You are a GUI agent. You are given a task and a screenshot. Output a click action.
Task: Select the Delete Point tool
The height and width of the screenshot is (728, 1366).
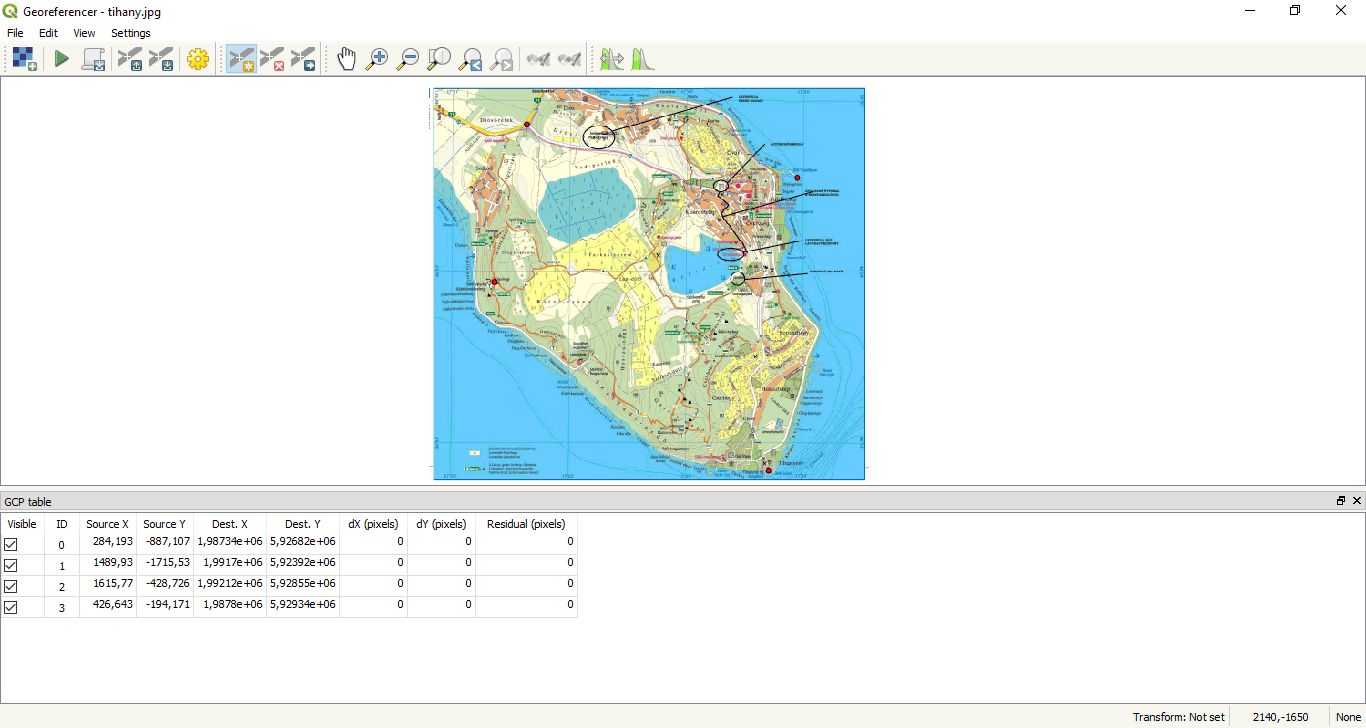272,59
